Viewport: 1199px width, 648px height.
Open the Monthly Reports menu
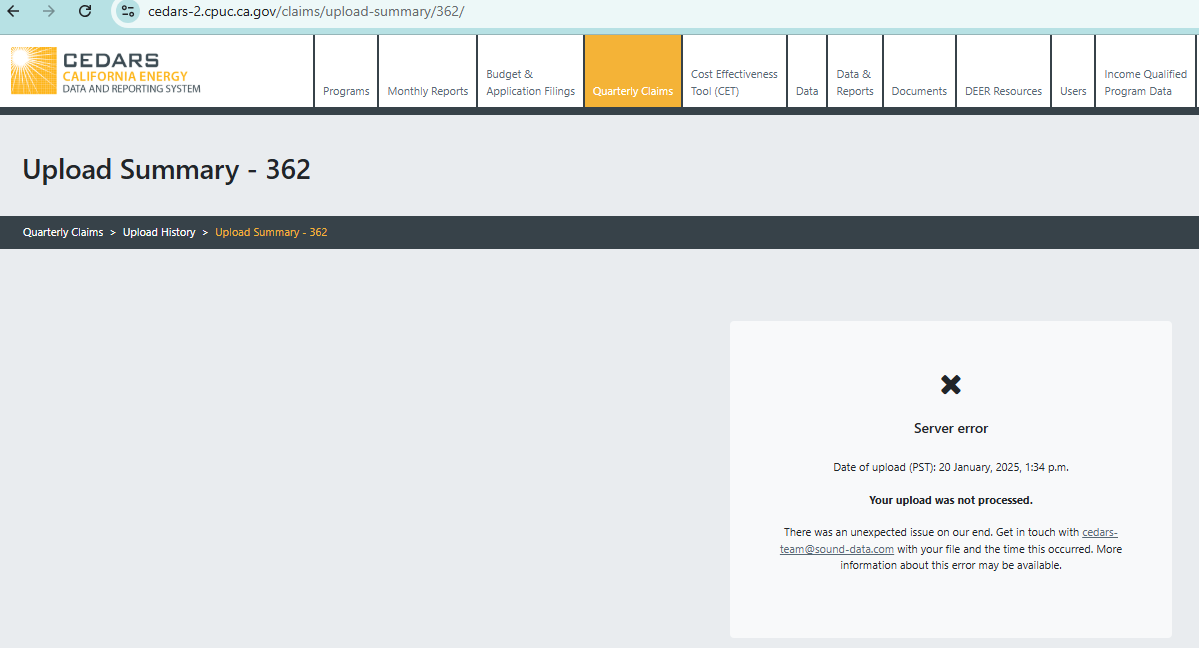pyautogui.click(x=427, y=91)
